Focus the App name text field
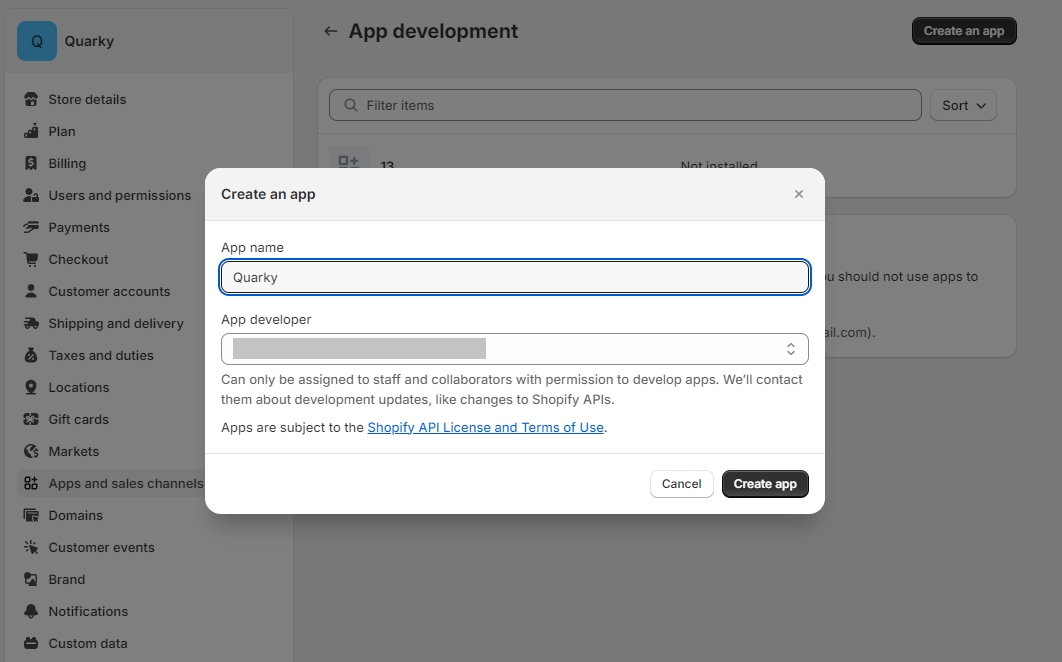The width and height of the screenshot is (1062, 662). [514, 277]
